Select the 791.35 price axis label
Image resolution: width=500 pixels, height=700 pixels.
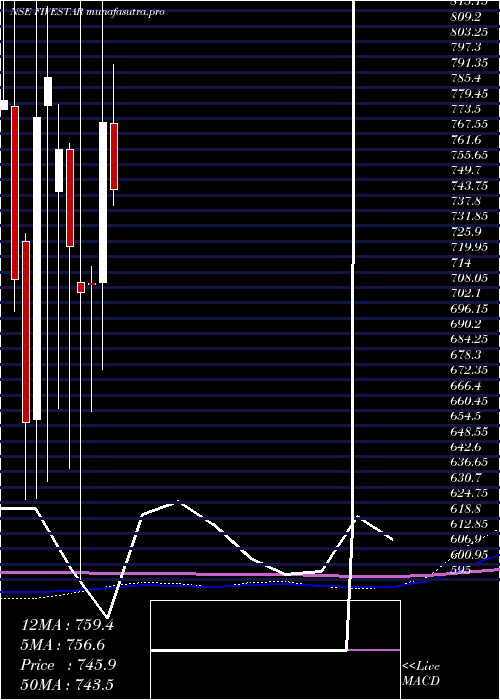(x=468, y=63)
